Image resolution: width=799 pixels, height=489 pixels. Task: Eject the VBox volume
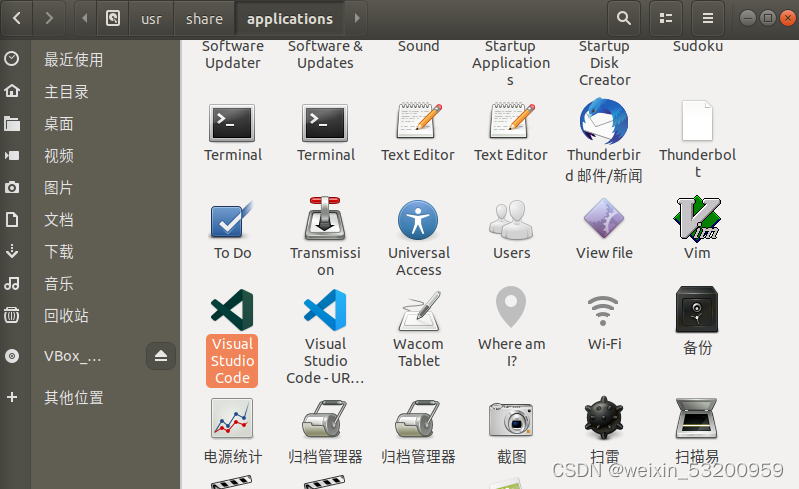(161, 356)
